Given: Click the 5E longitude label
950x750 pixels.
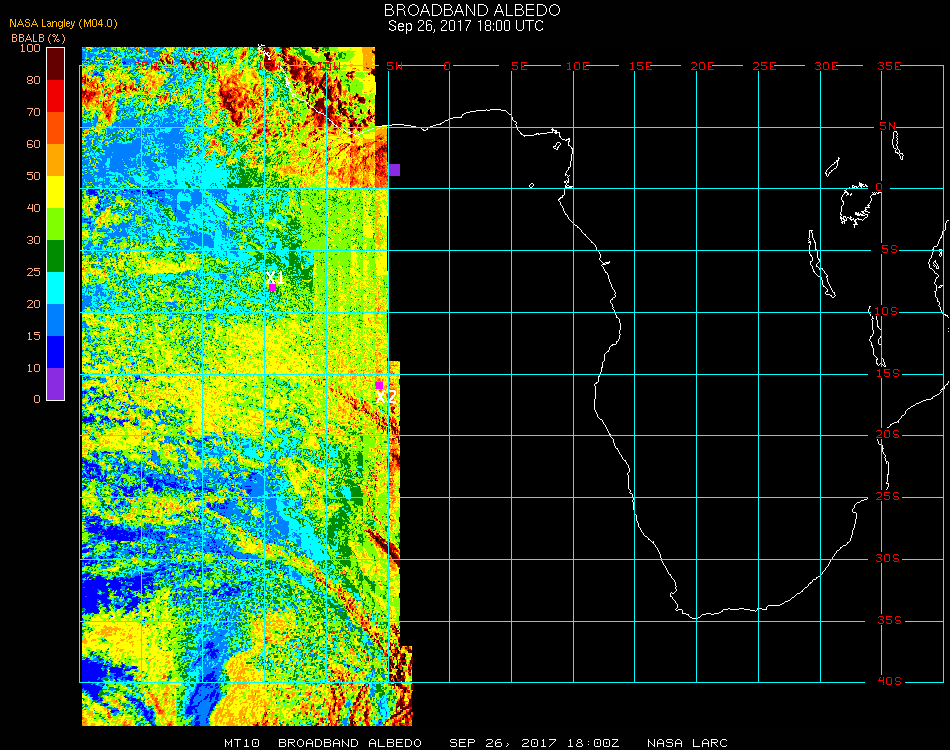Looking at the screenshot, I should [519, 66].
